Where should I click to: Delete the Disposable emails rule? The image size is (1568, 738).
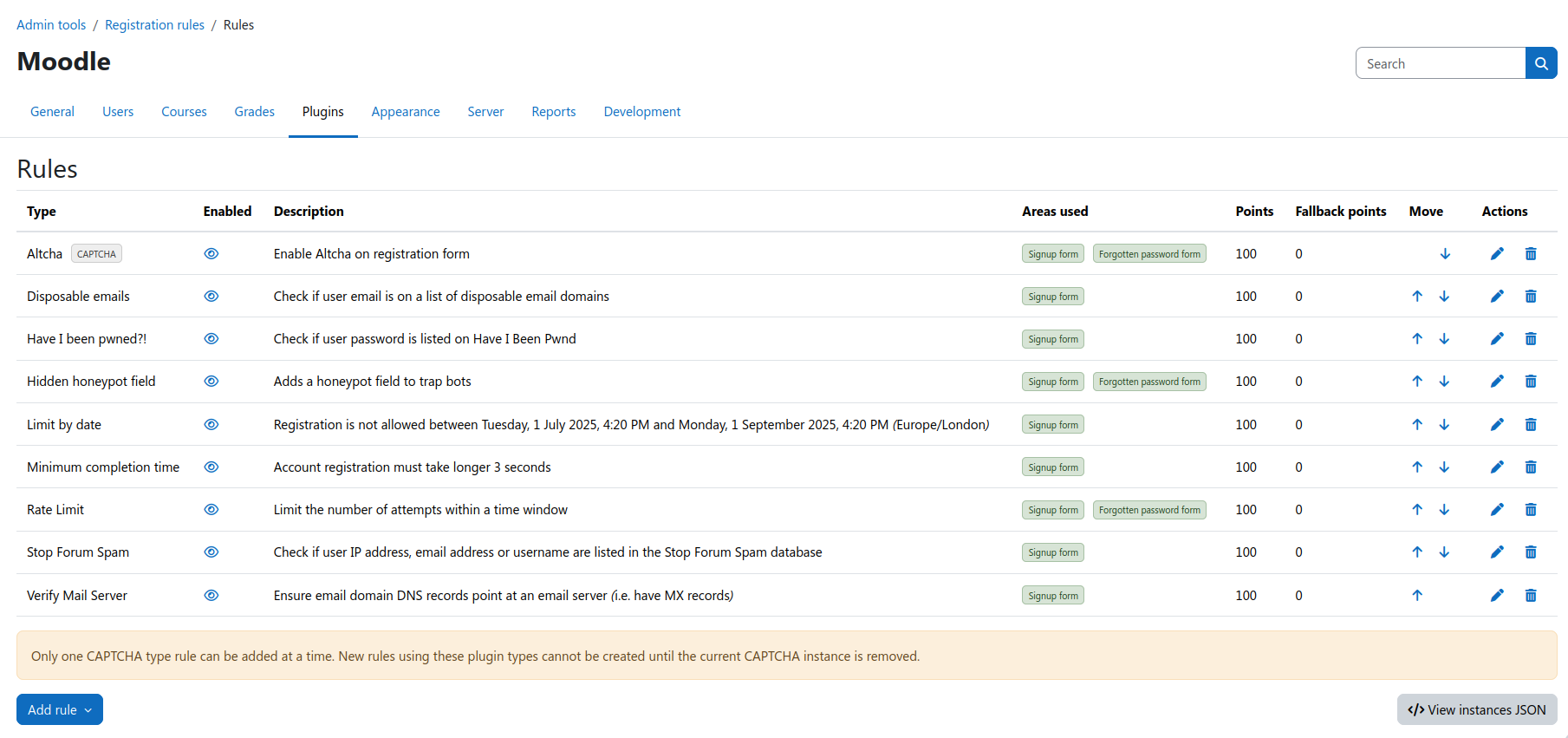click(x=1531, y=297)
